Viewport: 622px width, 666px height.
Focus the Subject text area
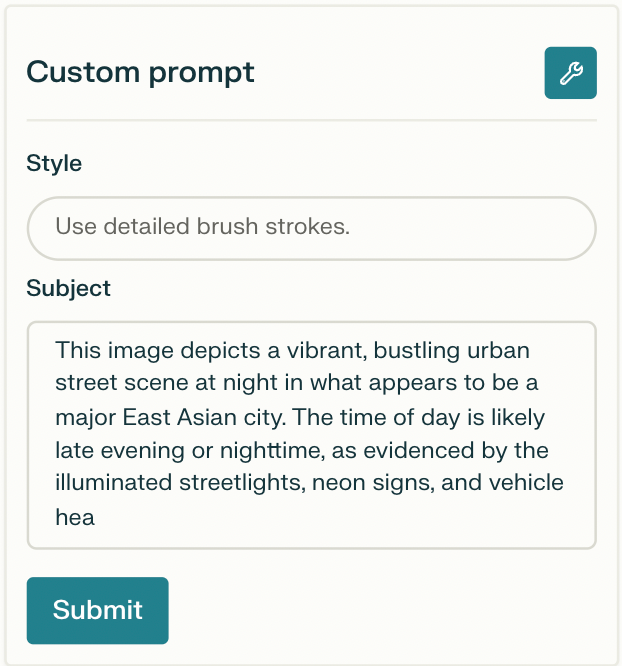tap(311, 435)
